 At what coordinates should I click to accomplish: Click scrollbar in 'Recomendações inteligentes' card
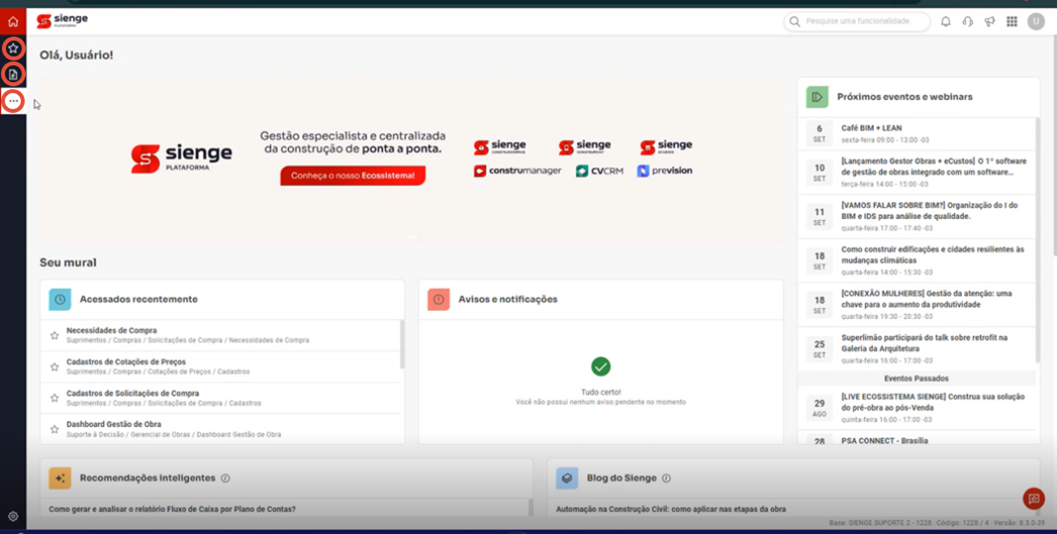tap(530, 508)
